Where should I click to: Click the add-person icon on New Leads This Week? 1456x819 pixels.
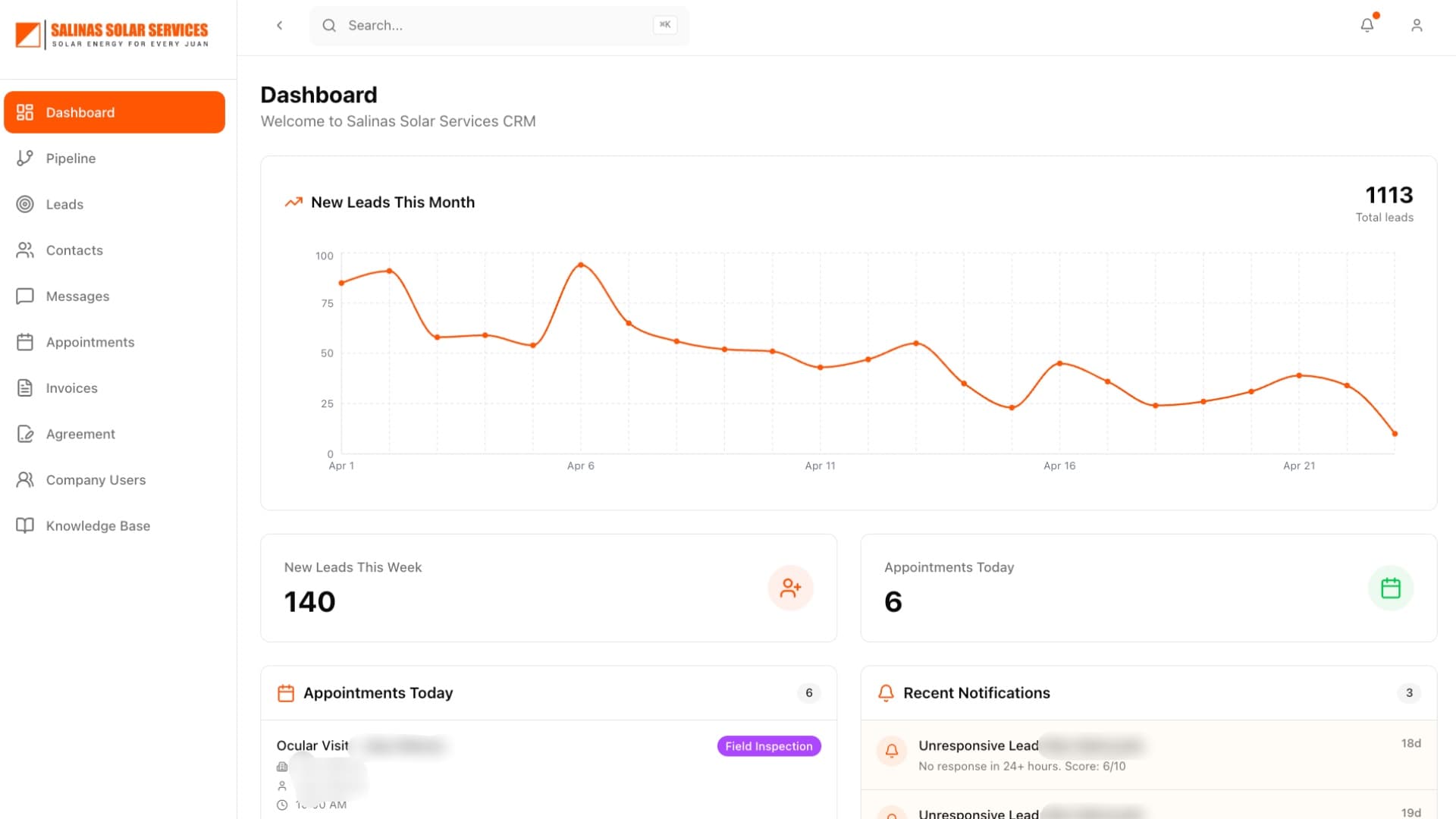(790, 588)
